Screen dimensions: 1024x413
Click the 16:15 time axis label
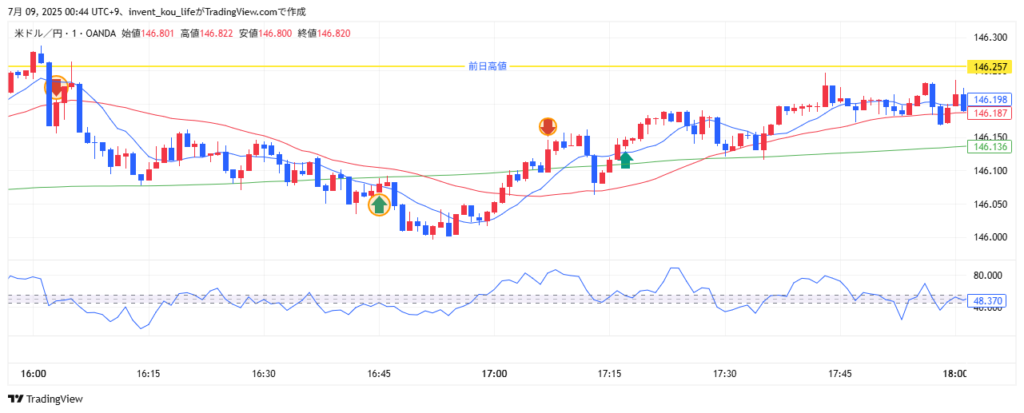click(148, 374)
